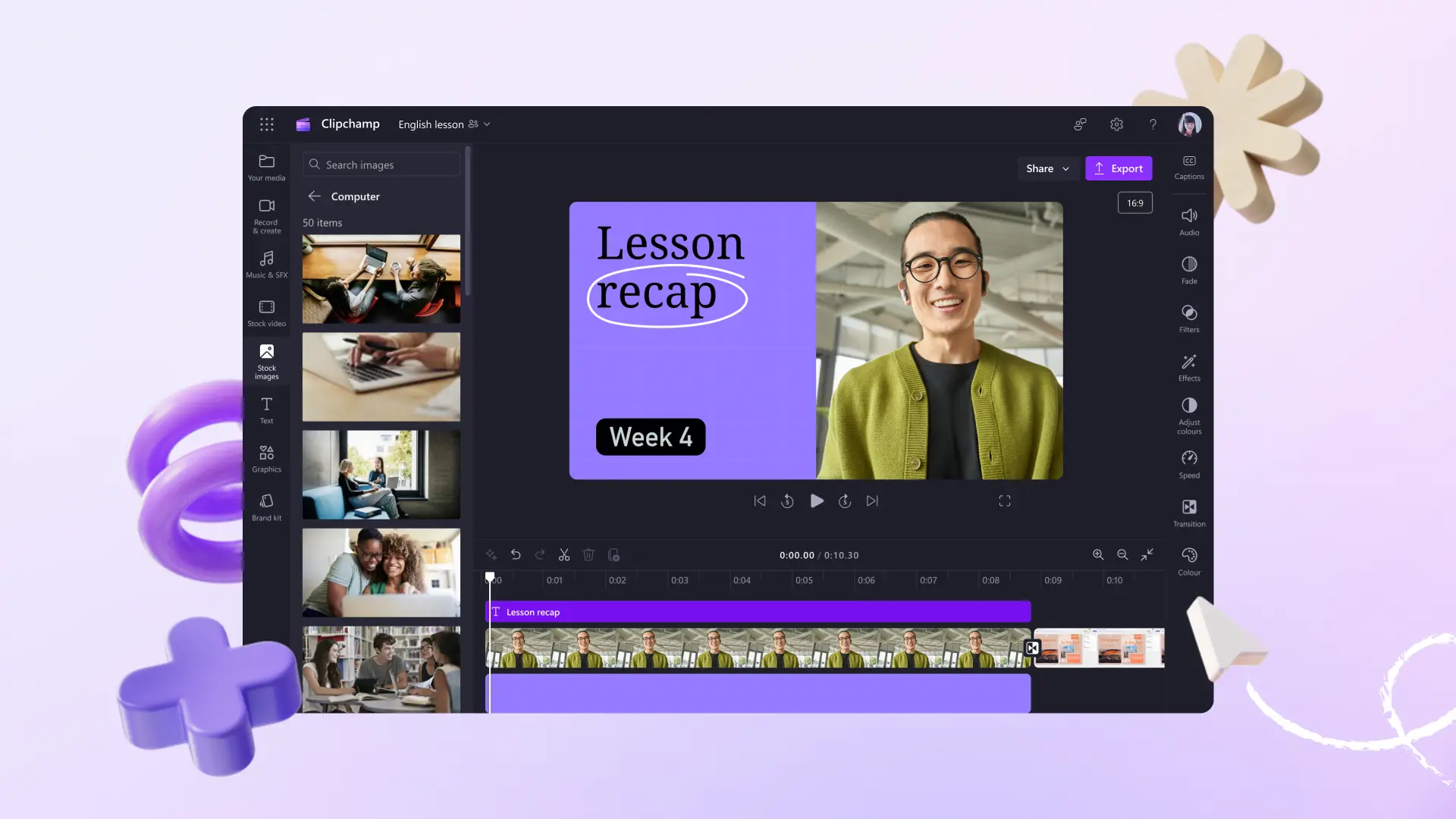Open the Speed panel
The image size is (1456, 819).
1189,463
